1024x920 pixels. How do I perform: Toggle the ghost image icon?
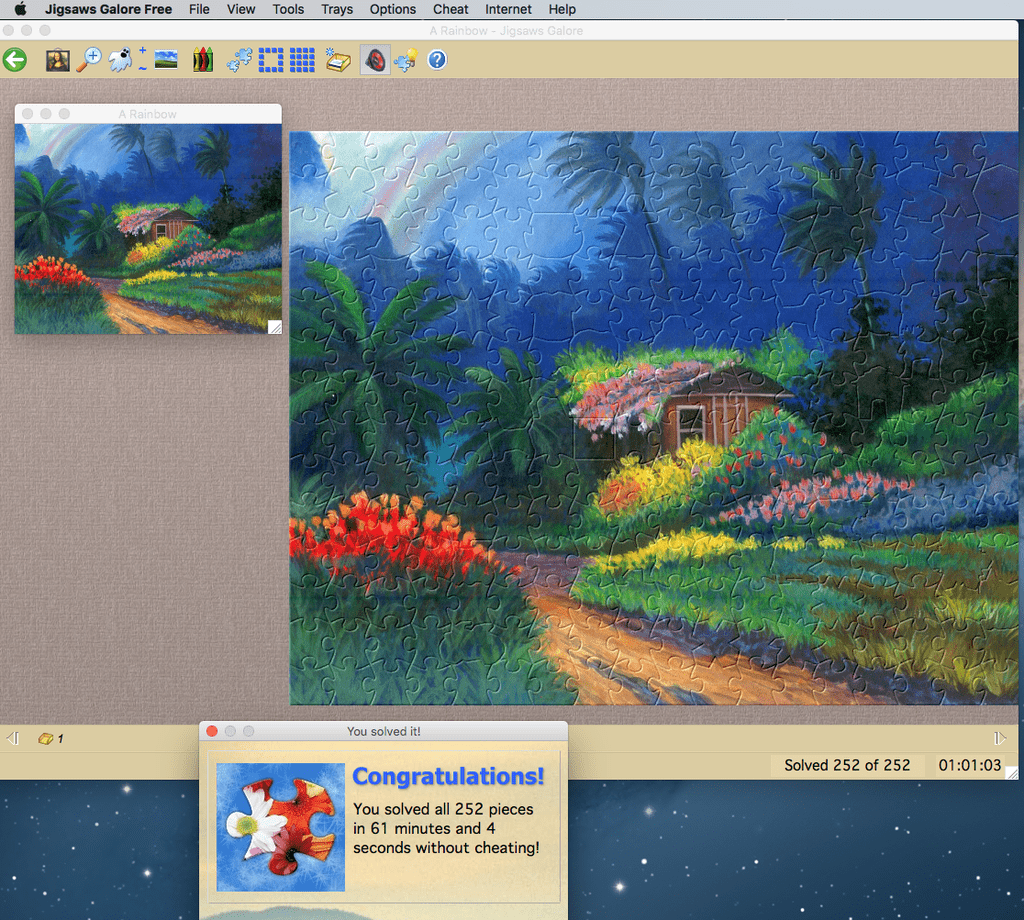tap(120, 60)
